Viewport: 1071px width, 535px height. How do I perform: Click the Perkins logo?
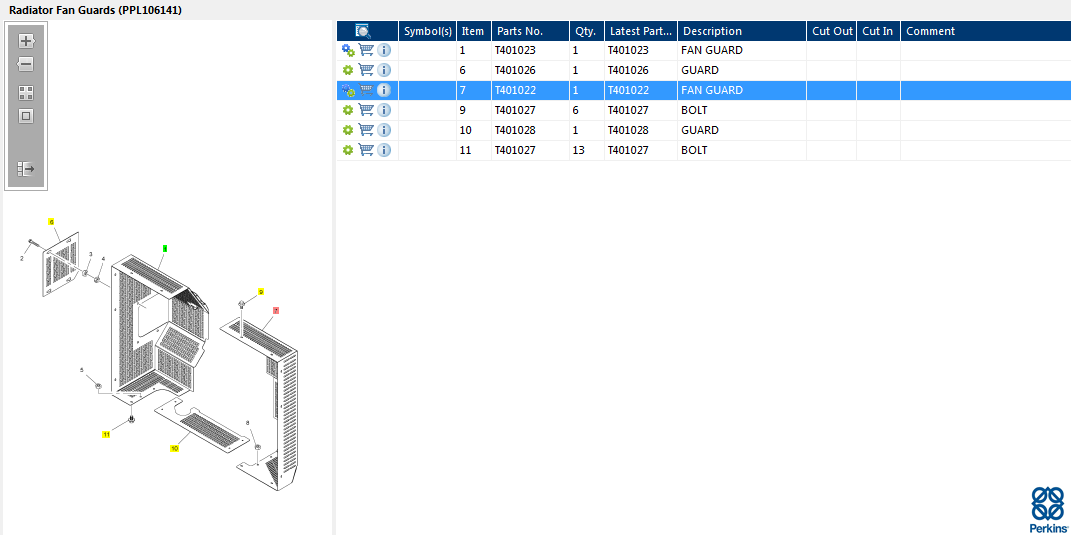pos(1046,510)
